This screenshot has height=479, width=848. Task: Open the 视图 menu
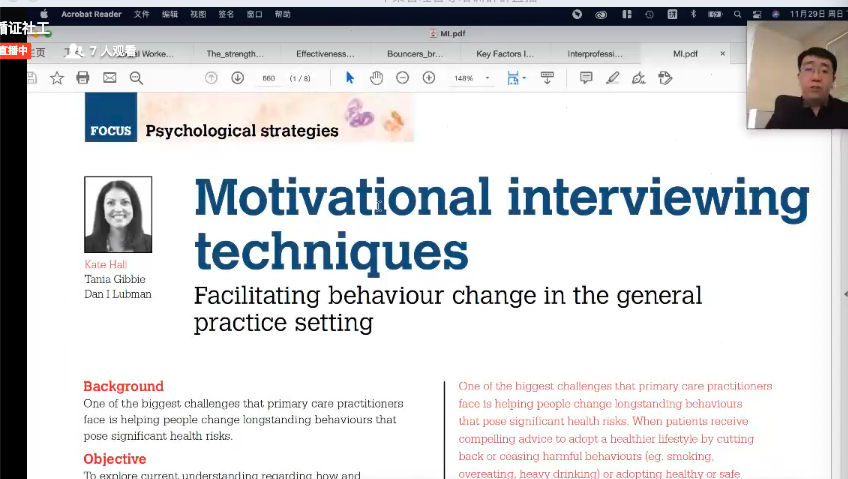tap(198, 14)
